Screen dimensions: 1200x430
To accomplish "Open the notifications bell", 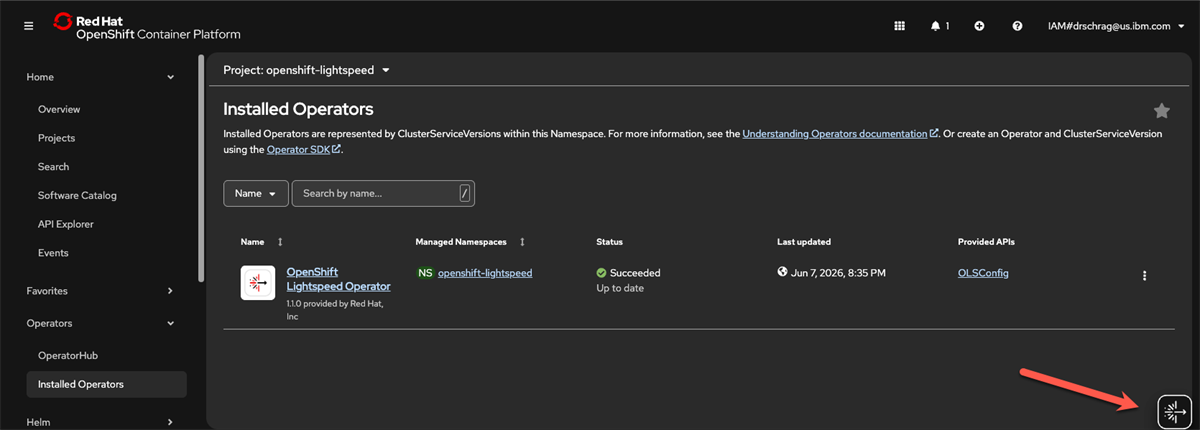I will pos(940,26).
